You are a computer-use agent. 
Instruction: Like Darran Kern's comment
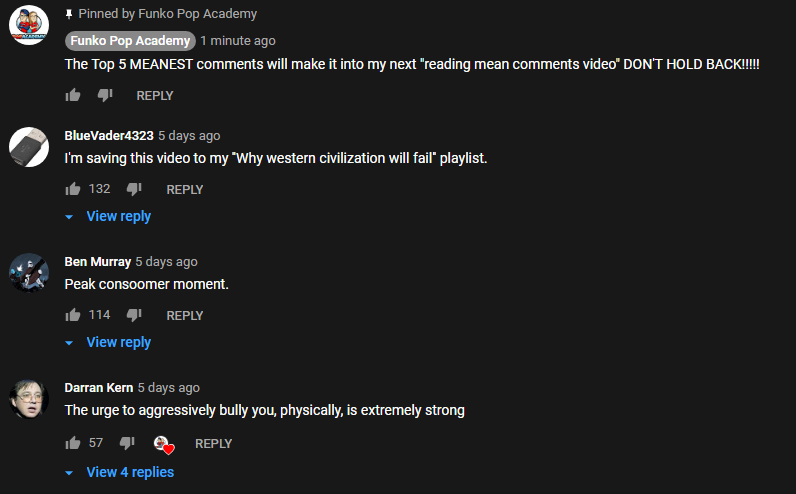pos(73,443)
